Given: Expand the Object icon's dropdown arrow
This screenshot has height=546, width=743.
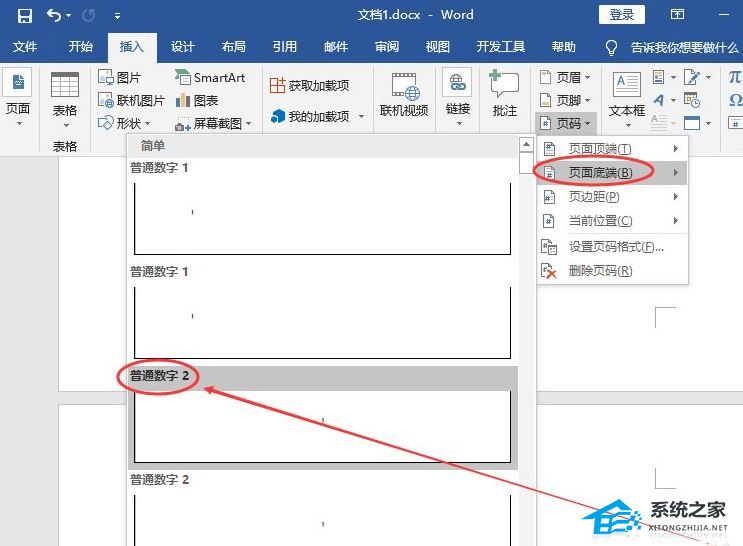Looking at the screenshot, I should (708, 124).
